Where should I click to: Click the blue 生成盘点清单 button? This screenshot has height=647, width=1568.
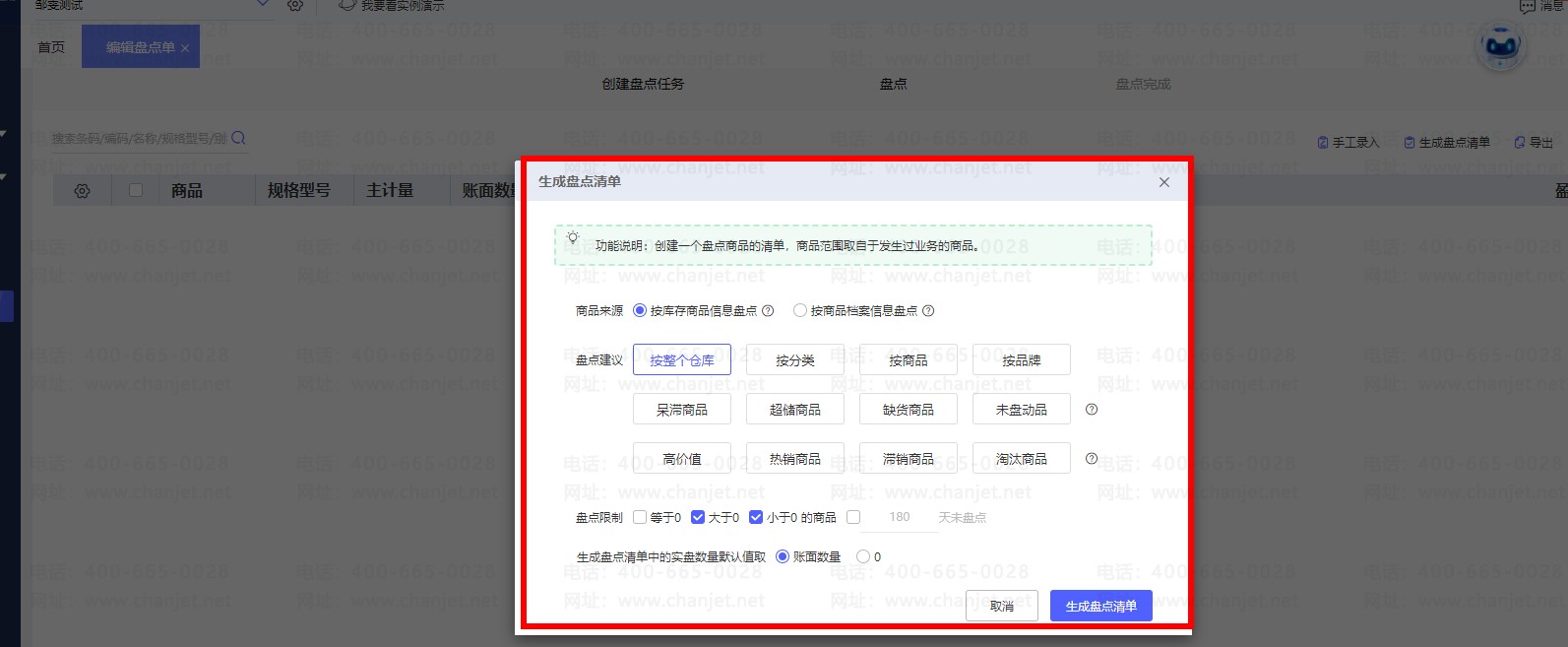1100,606
